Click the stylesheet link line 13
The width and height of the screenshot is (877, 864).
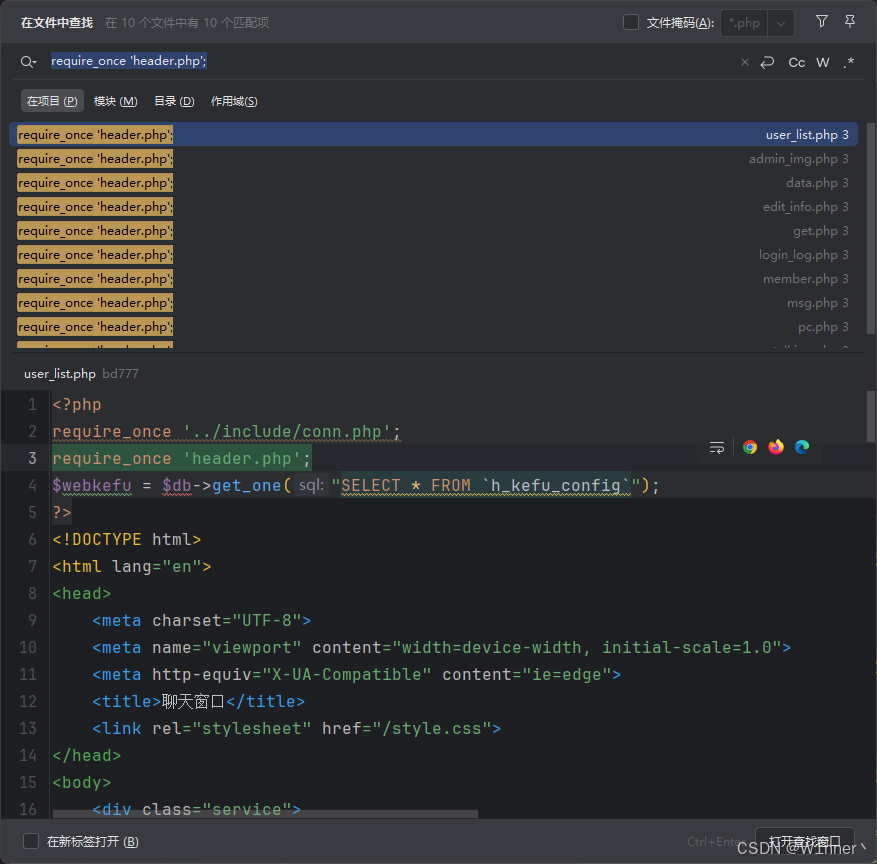(x=296, y=729)
